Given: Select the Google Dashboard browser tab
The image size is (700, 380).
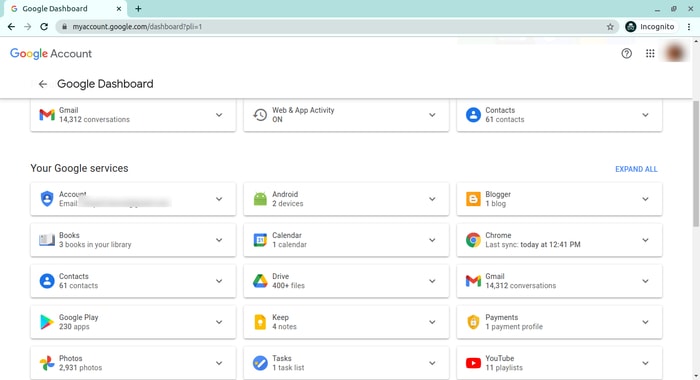Looking at the screenshot, I should pos(65,9).
